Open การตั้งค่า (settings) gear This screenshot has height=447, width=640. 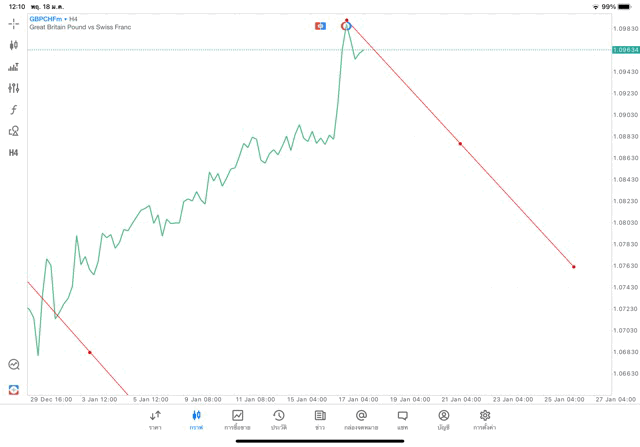[x=485, y=420]
